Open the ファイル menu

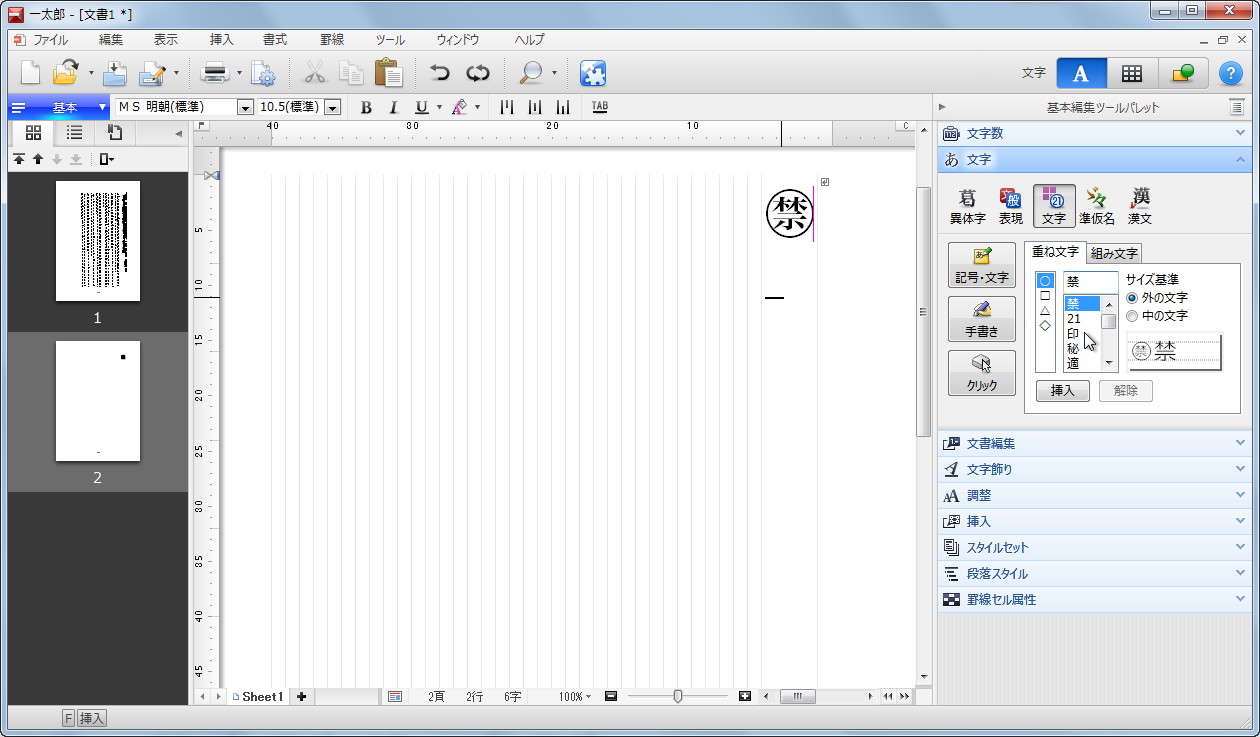[50, 40]
